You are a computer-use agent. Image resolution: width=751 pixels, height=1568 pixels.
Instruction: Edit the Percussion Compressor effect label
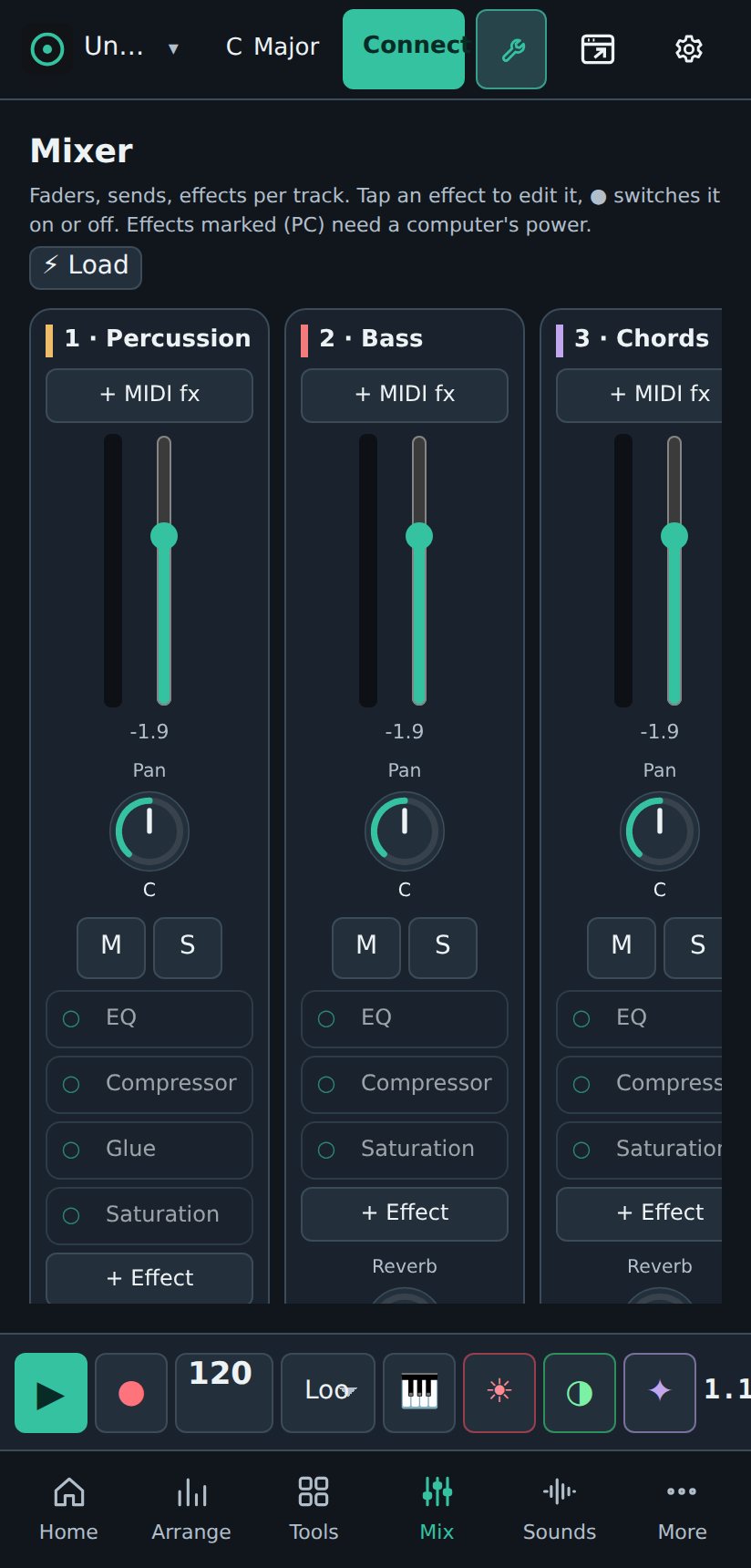[x=171, y=1083]
